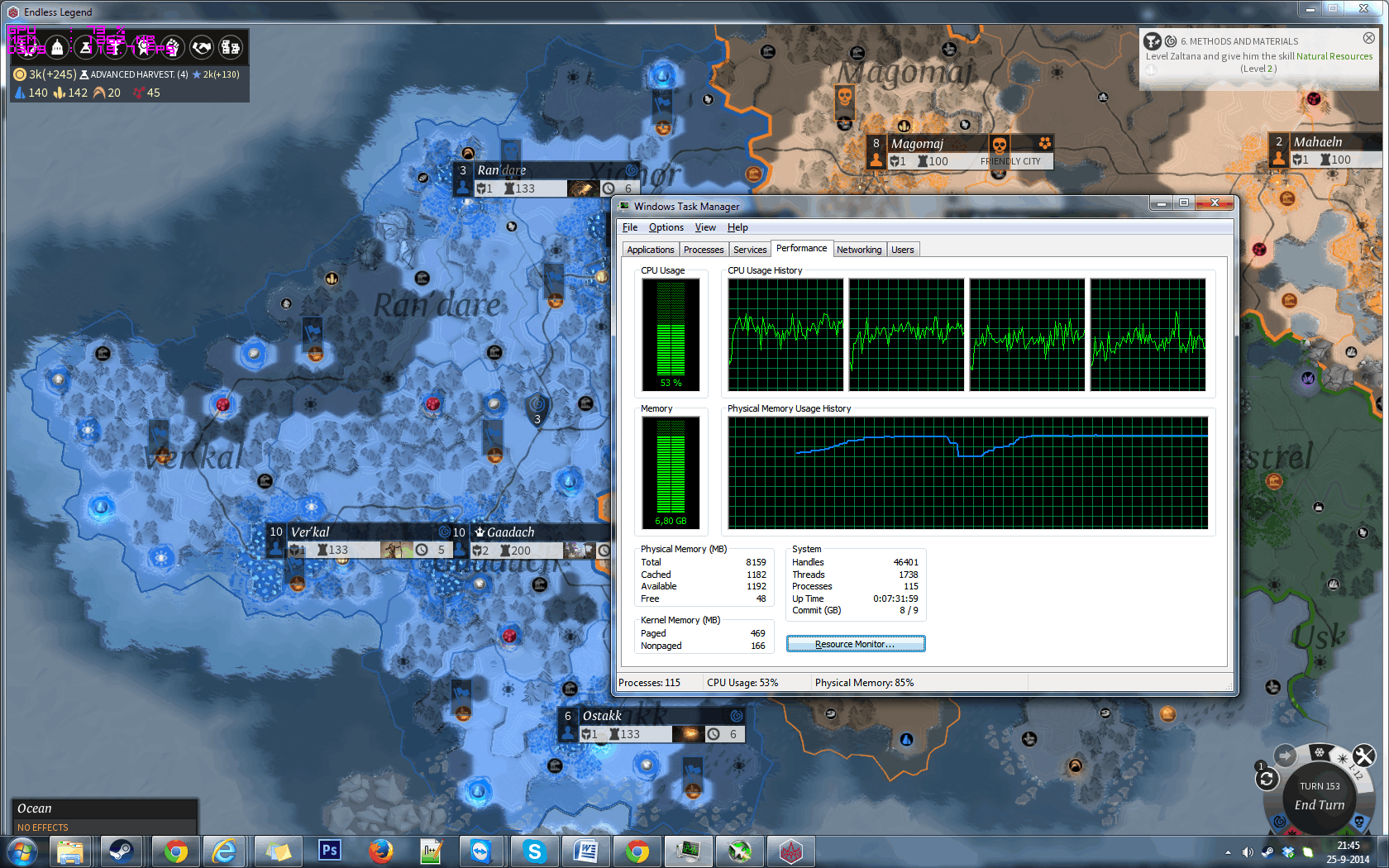Open the Empire screen capitol icon

[57, 48]
